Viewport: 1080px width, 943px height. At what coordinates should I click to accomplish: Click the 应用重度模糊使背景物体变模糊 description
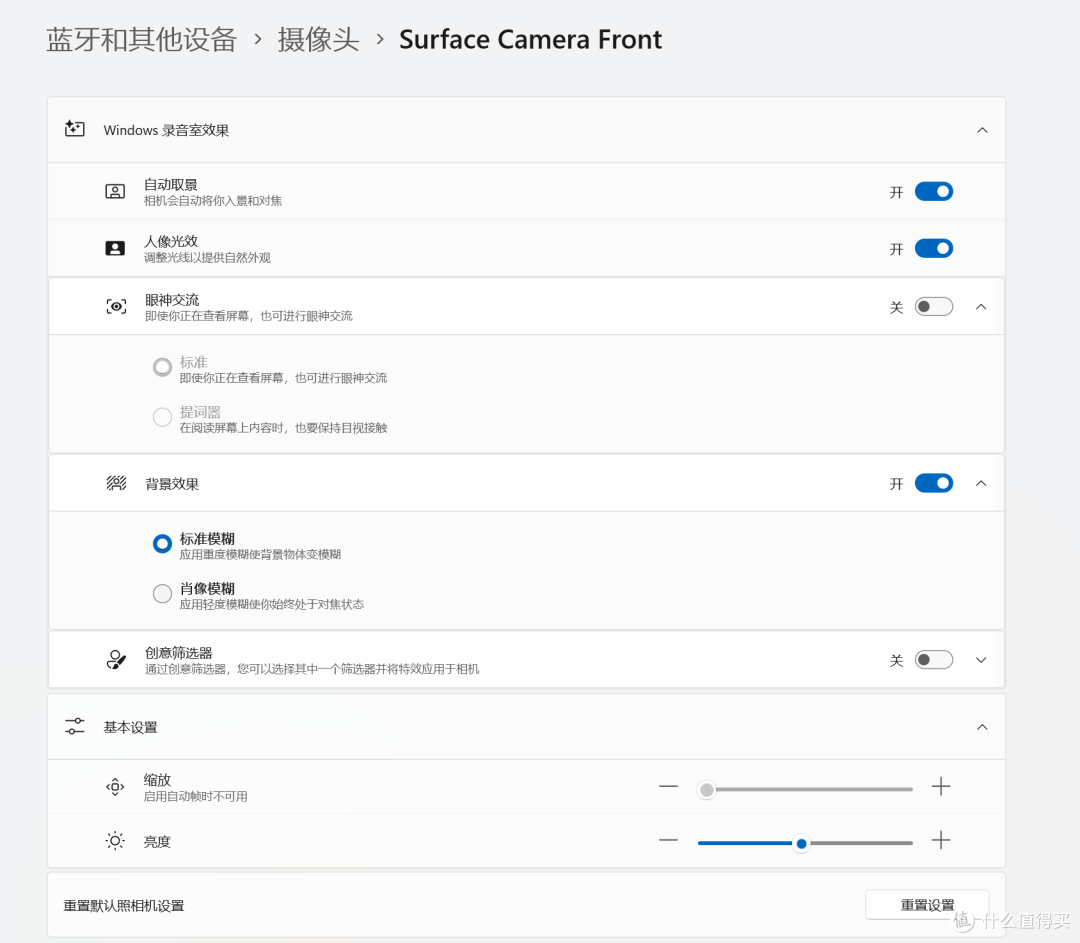tap(260, 555)
